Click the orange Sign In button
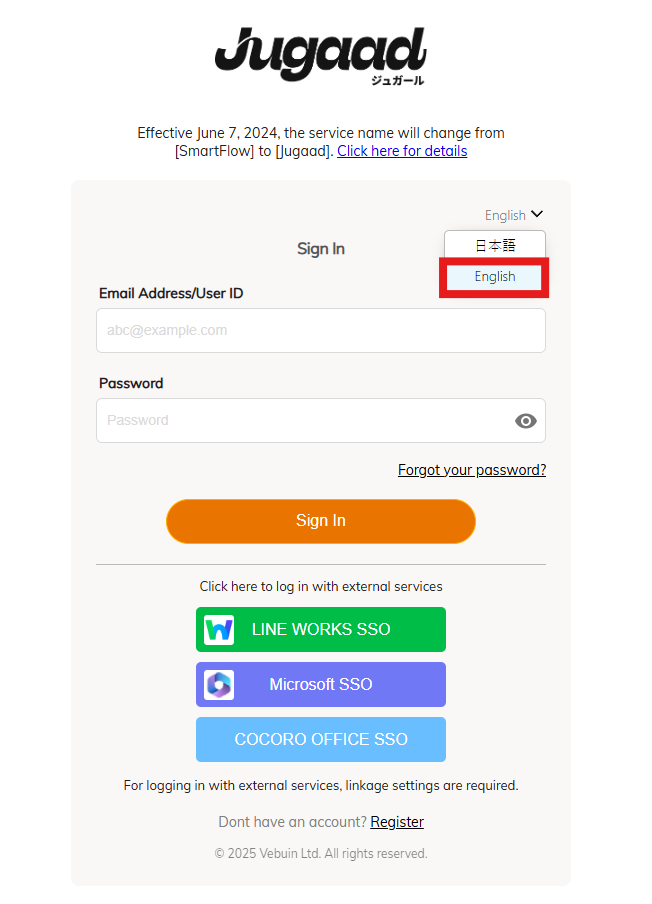The image size is (652, 904). (321, 521)
